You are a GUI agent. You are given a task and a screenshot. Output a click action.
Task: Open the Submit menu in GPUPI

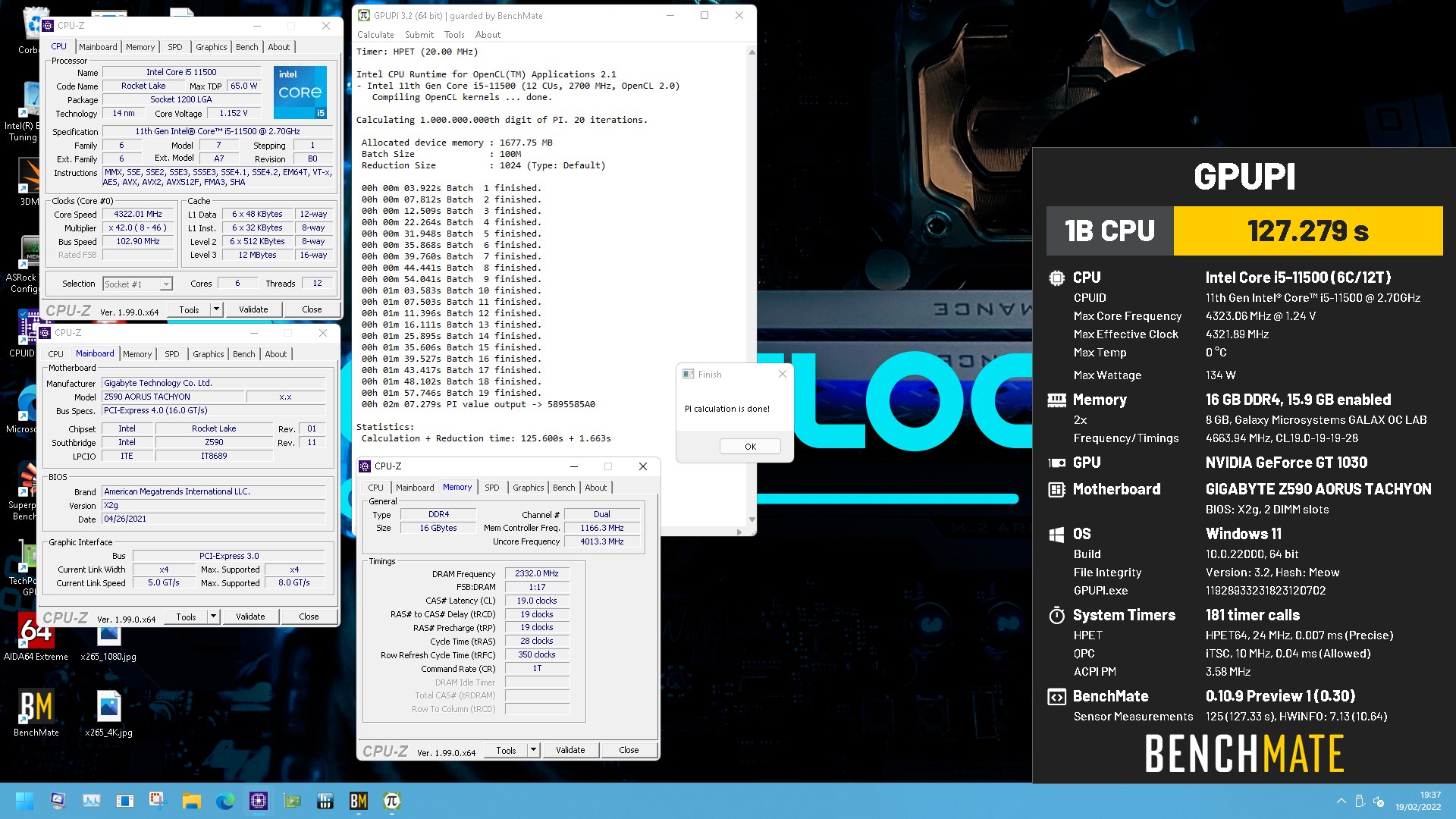pyautogui.click(x=419, y=35)
